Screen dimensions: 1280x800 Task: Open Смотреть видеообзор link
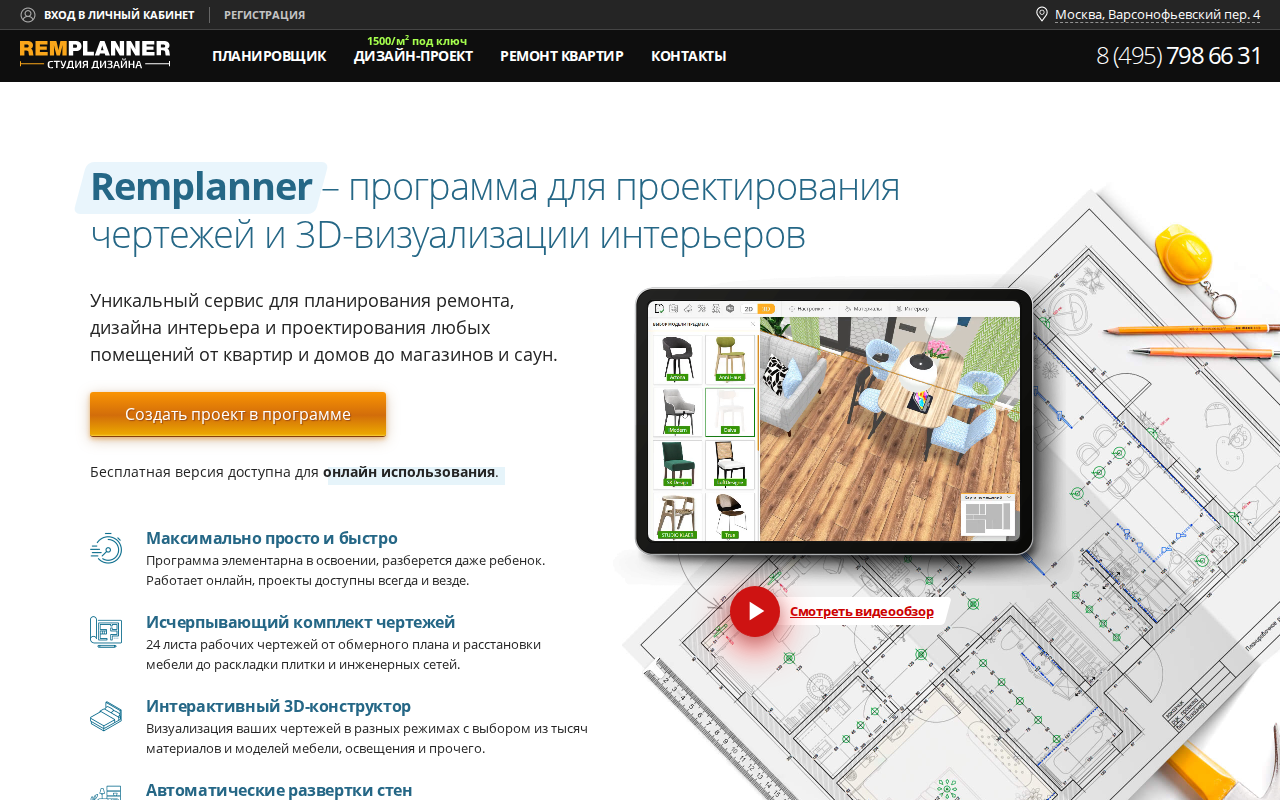(862, 612)
